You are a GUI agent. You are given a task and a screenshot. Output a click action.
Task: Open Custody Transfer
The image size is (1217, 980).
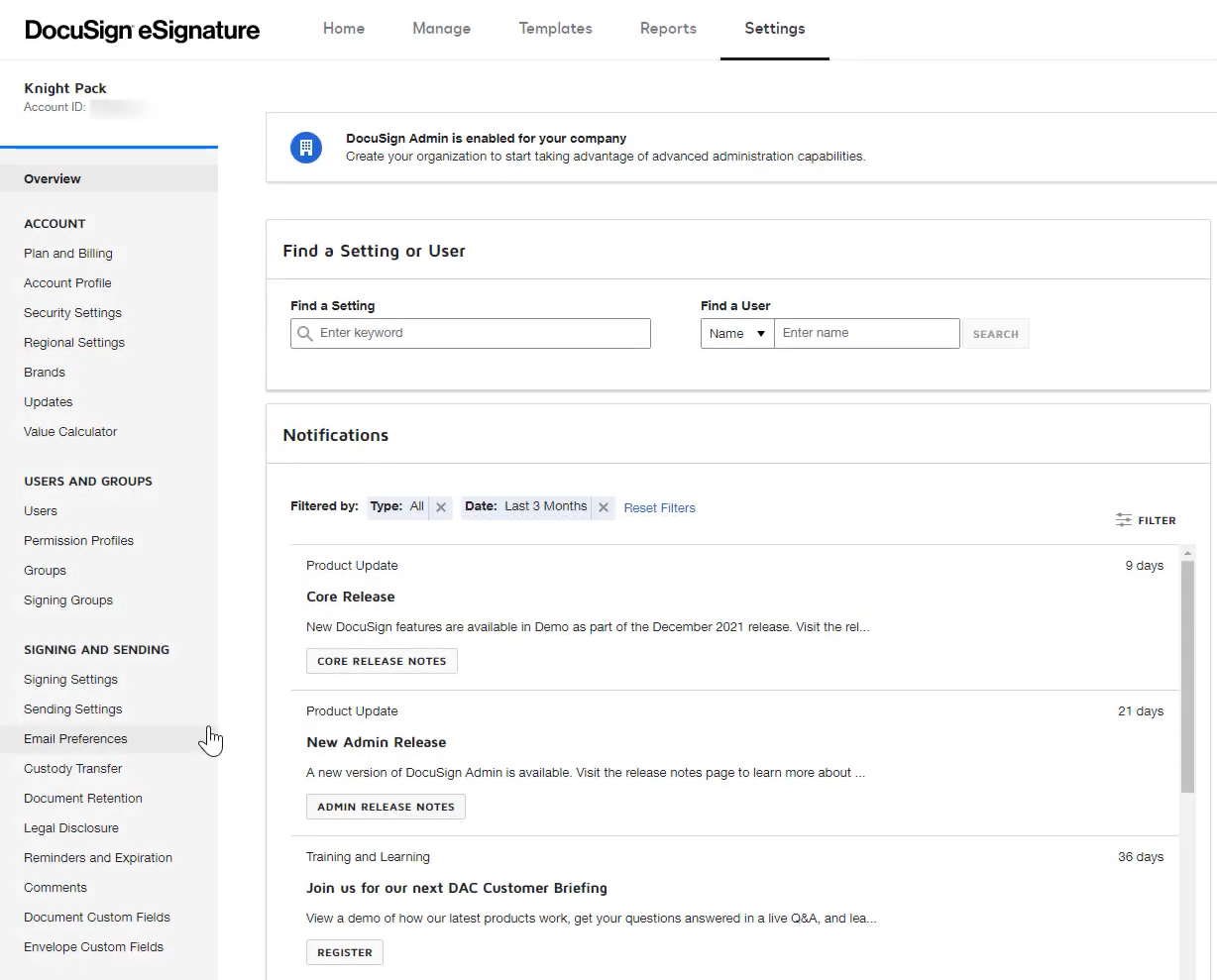click(x=73, y=769)
